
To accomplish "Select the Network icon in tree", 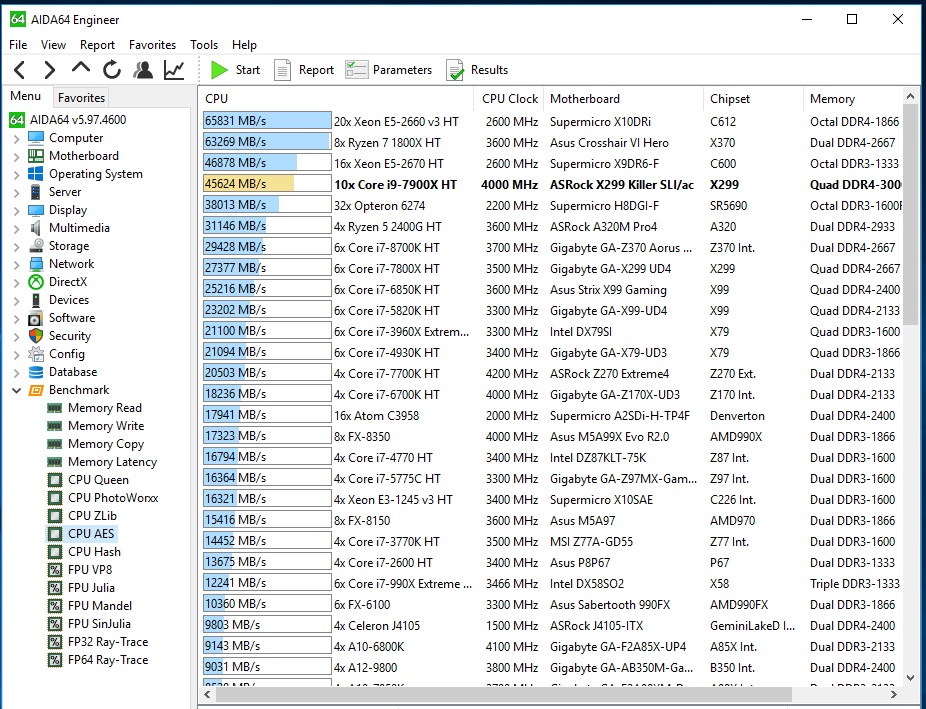I will coord(36,264).
